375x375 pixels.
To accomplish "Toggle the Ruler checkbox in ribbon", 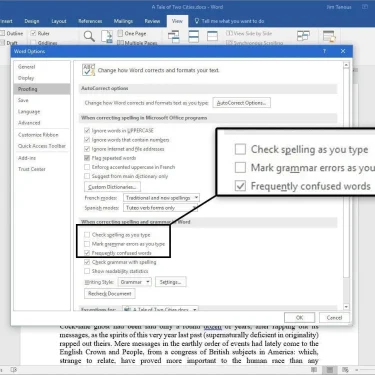I will (33, 33).
